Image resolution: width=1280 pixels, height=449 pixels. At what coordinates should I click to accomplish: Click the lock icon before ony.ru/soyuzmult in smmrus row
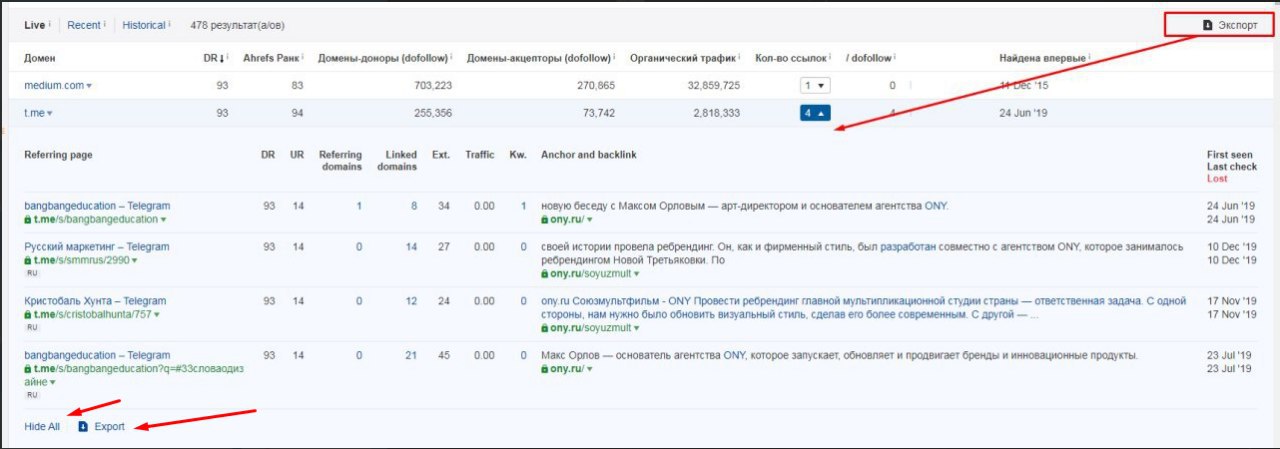[x=545, y=273]
